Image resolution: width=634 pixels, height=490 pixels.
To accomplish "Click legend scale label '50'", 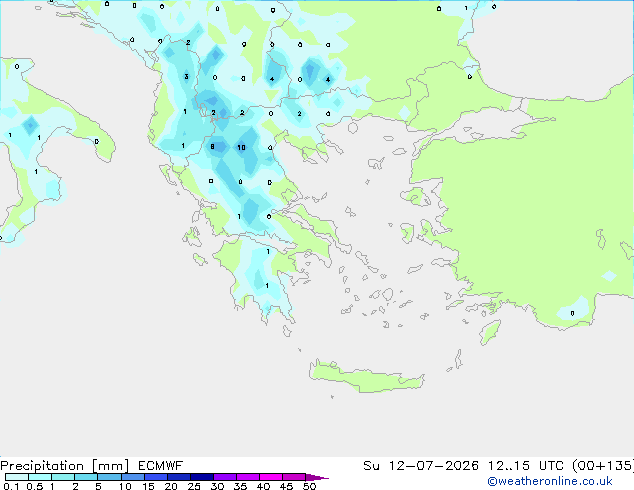I will tap(309, 486).
